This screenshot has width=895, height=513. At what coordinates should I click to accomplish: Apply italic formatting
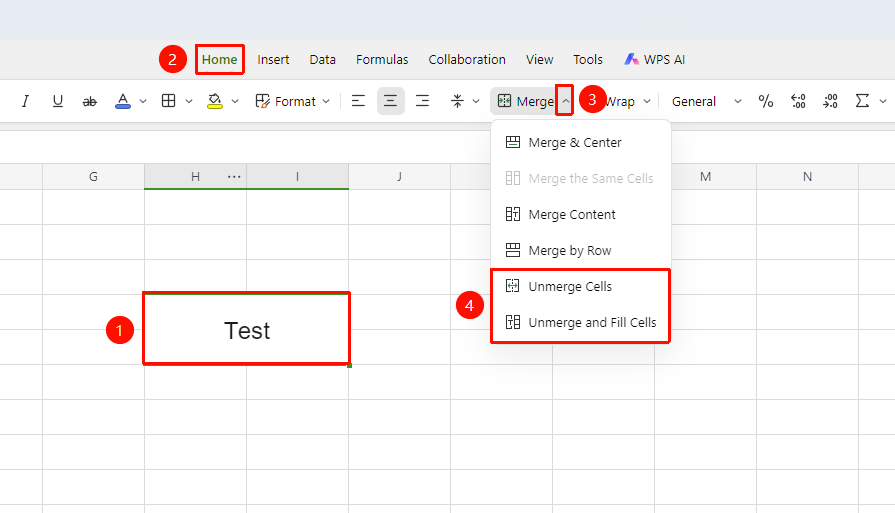click(x=25, y=102)
